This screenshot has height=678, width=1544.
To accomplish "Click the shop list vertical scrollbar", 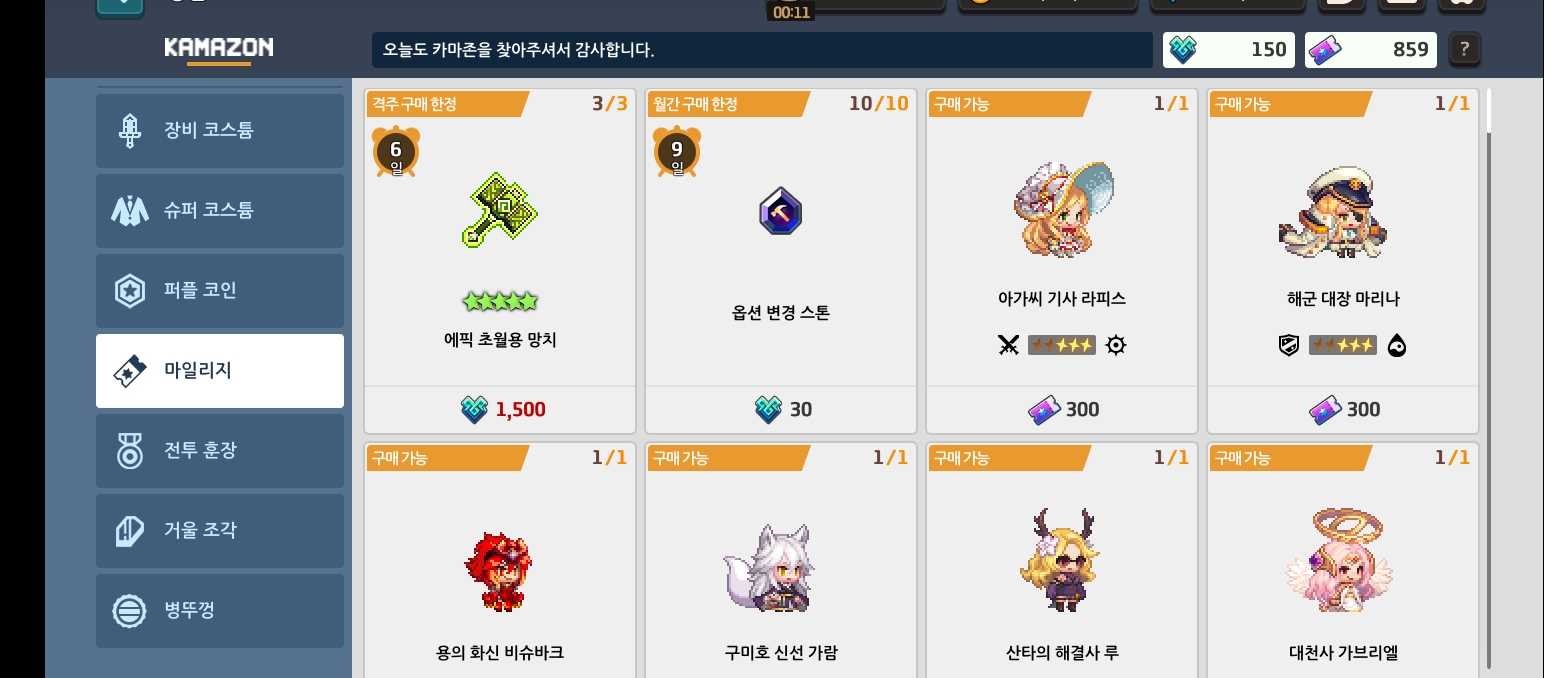I will [1489, 380].
